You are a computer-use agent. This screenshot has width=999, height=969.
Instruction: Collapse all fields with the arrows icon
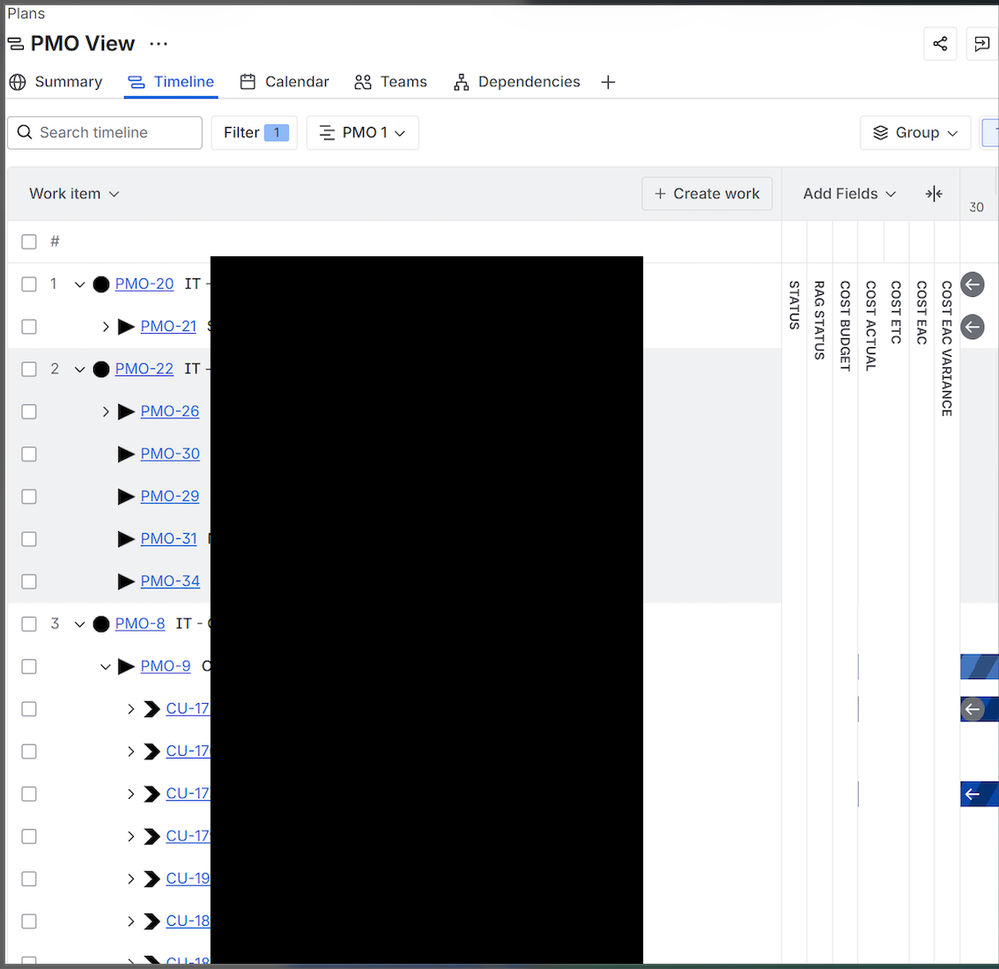point(934,194)
